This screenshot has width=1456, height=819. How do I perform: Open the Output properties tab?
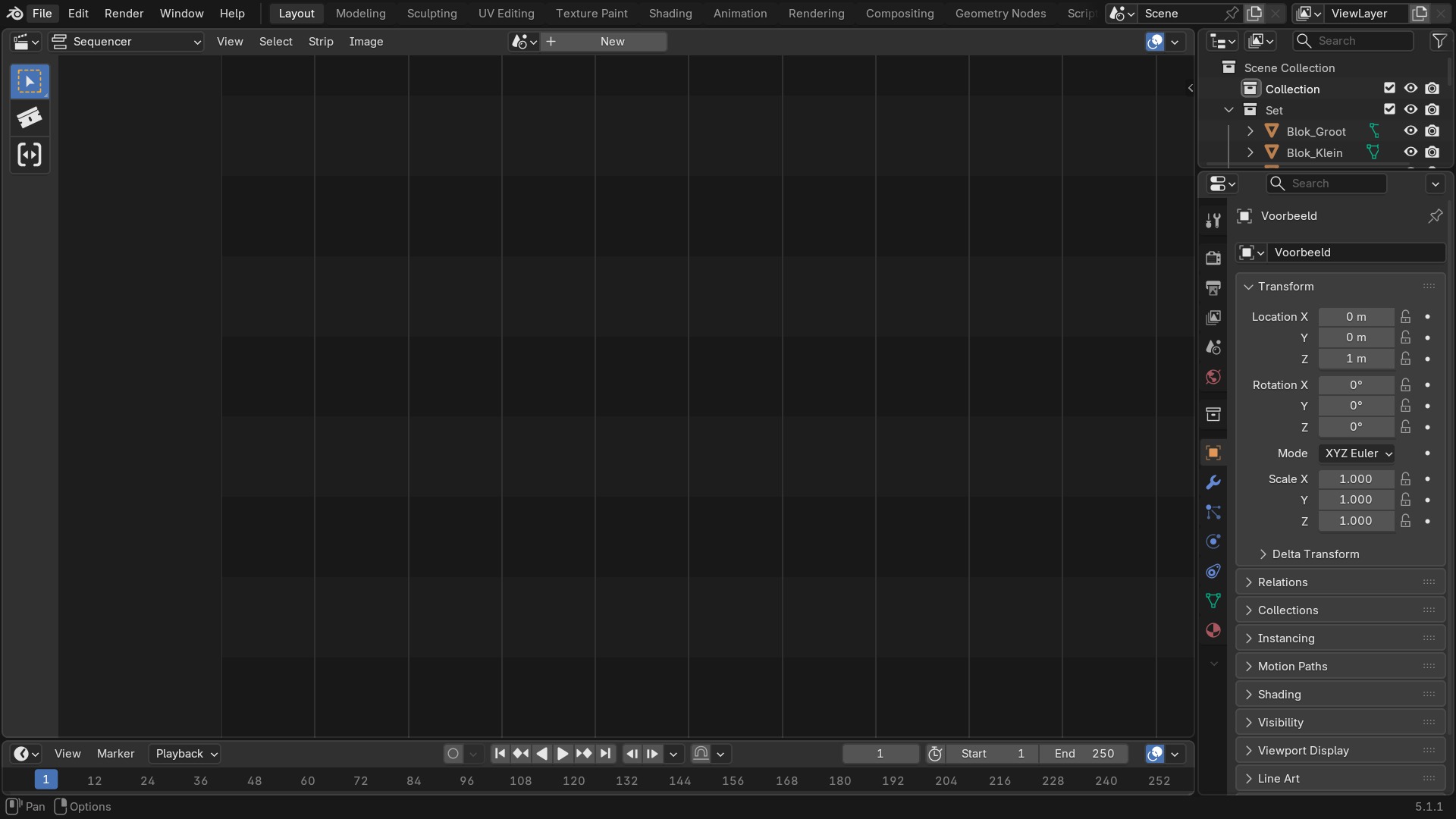click(x=1213, y=287)
